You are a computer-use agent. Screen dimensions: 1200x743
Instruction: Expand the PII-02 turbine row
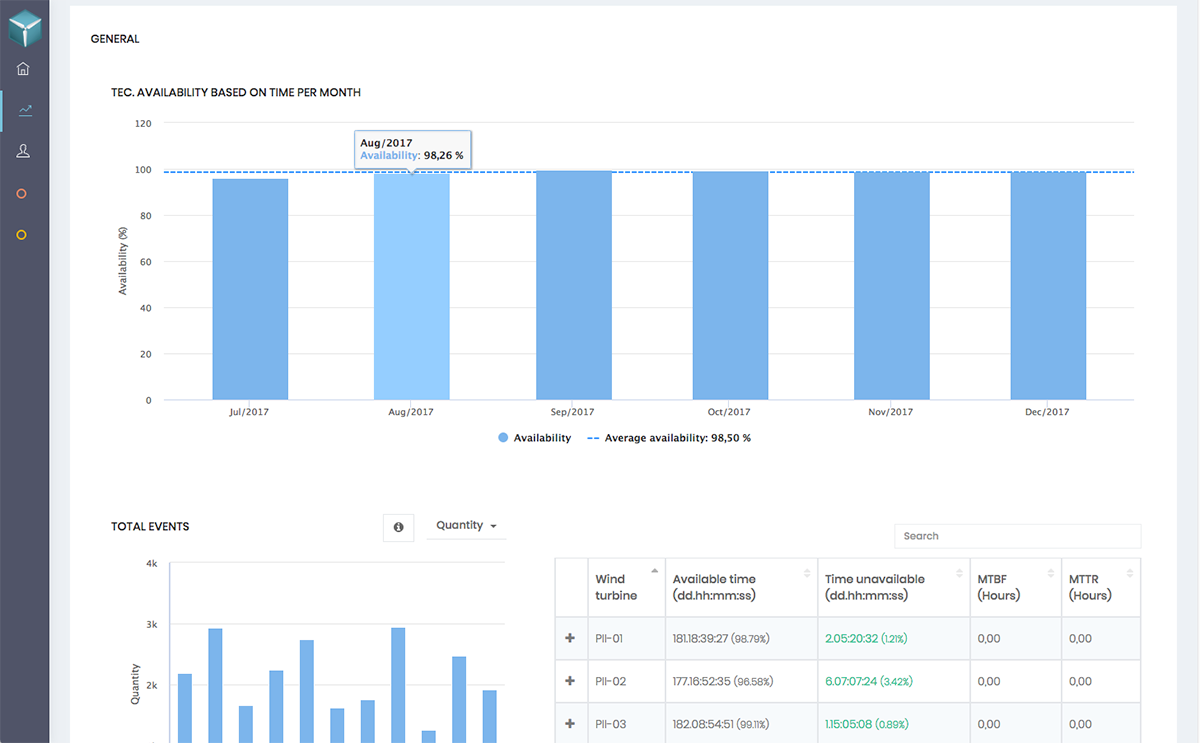[570, 681]
